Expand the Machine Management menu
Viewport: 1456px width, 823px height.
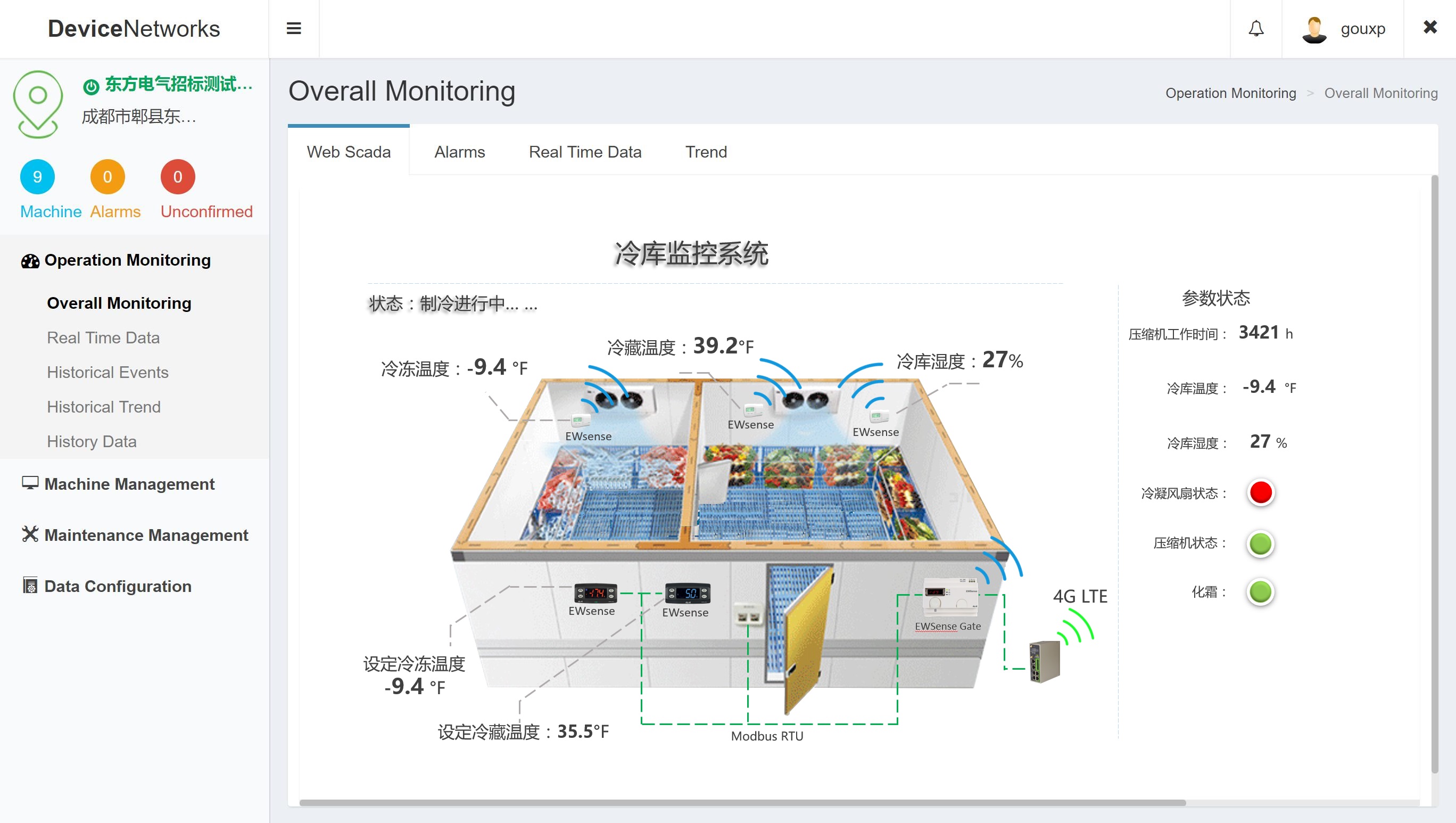pos(129,484)
